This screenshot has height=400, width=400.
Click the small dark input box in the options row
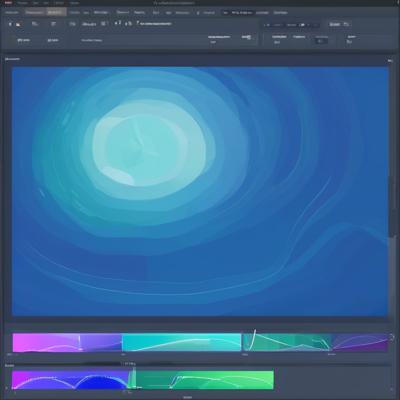pyautogui.click(x=321, y=41)
